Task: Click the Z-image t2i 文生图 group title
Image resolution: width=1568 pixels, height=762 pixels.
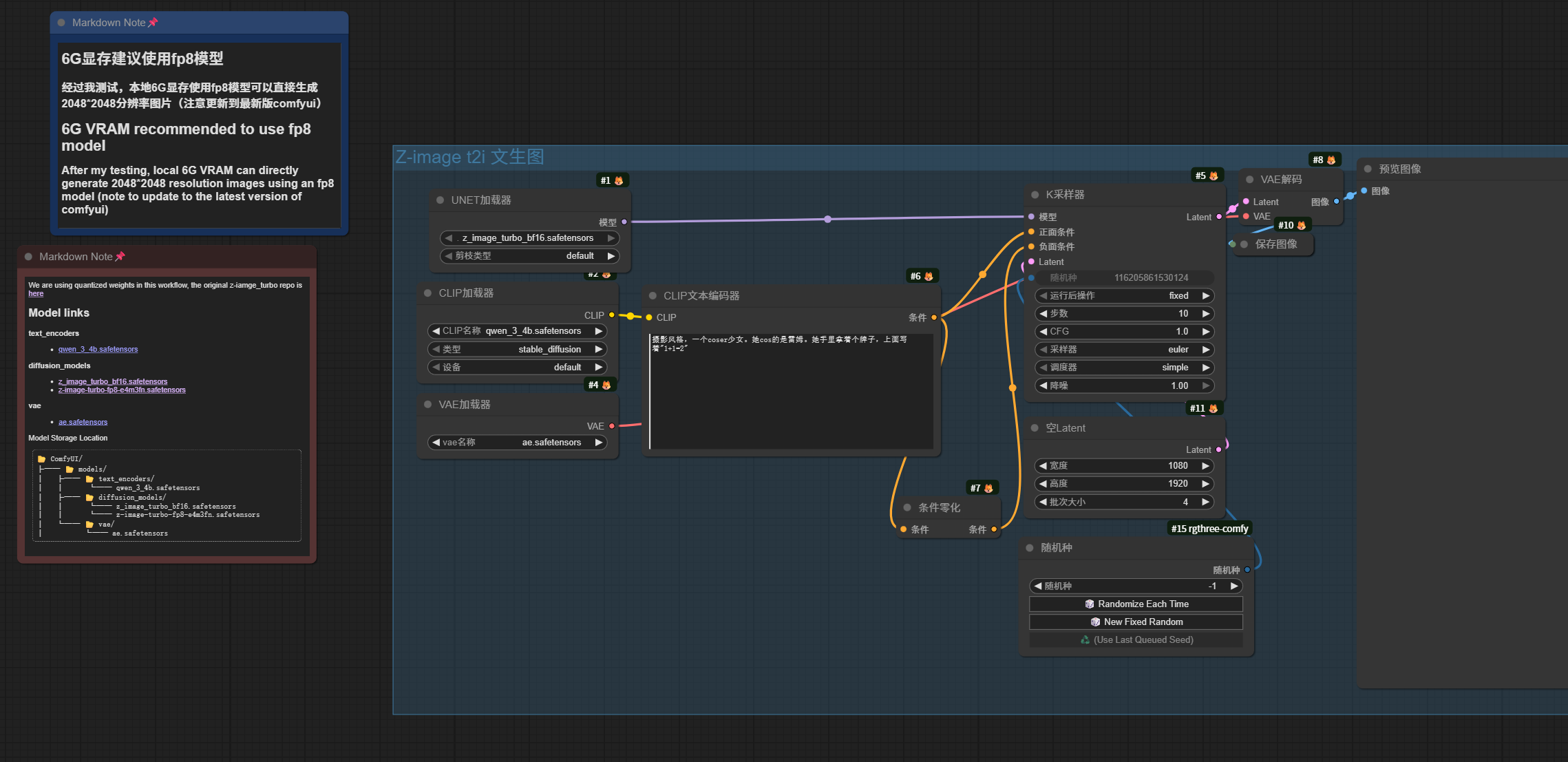Action: pyautogui.click(x=469, y=157)
